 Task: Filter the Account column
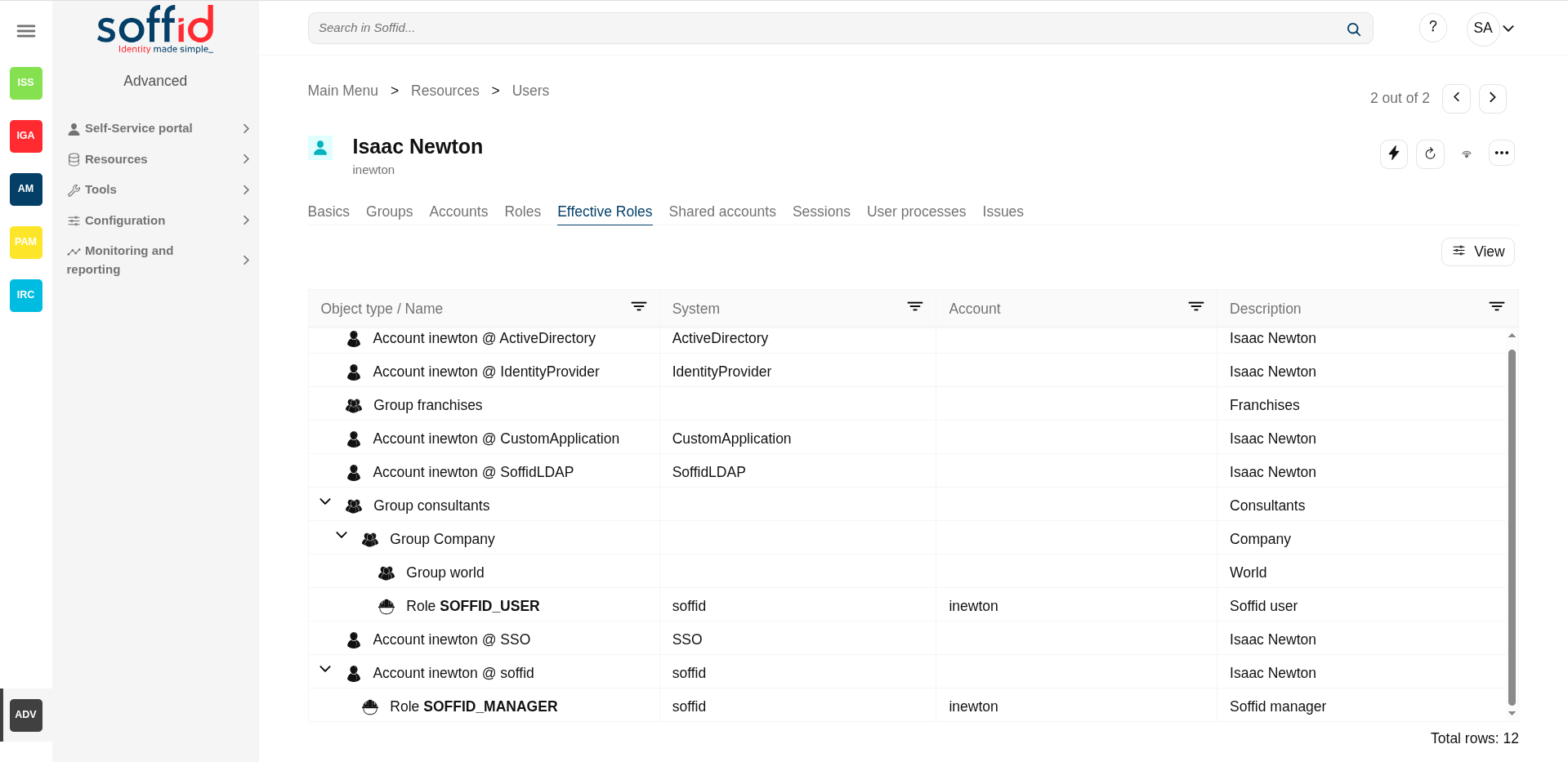pyautogui.click(x=1196, y=307)
